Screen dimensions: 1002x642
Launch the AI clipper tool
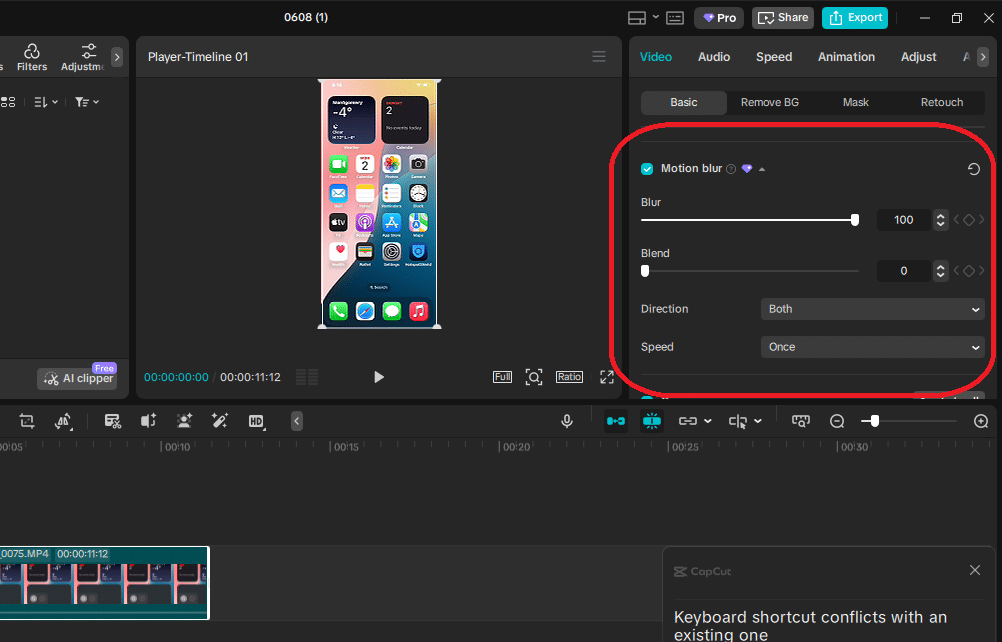77,378
